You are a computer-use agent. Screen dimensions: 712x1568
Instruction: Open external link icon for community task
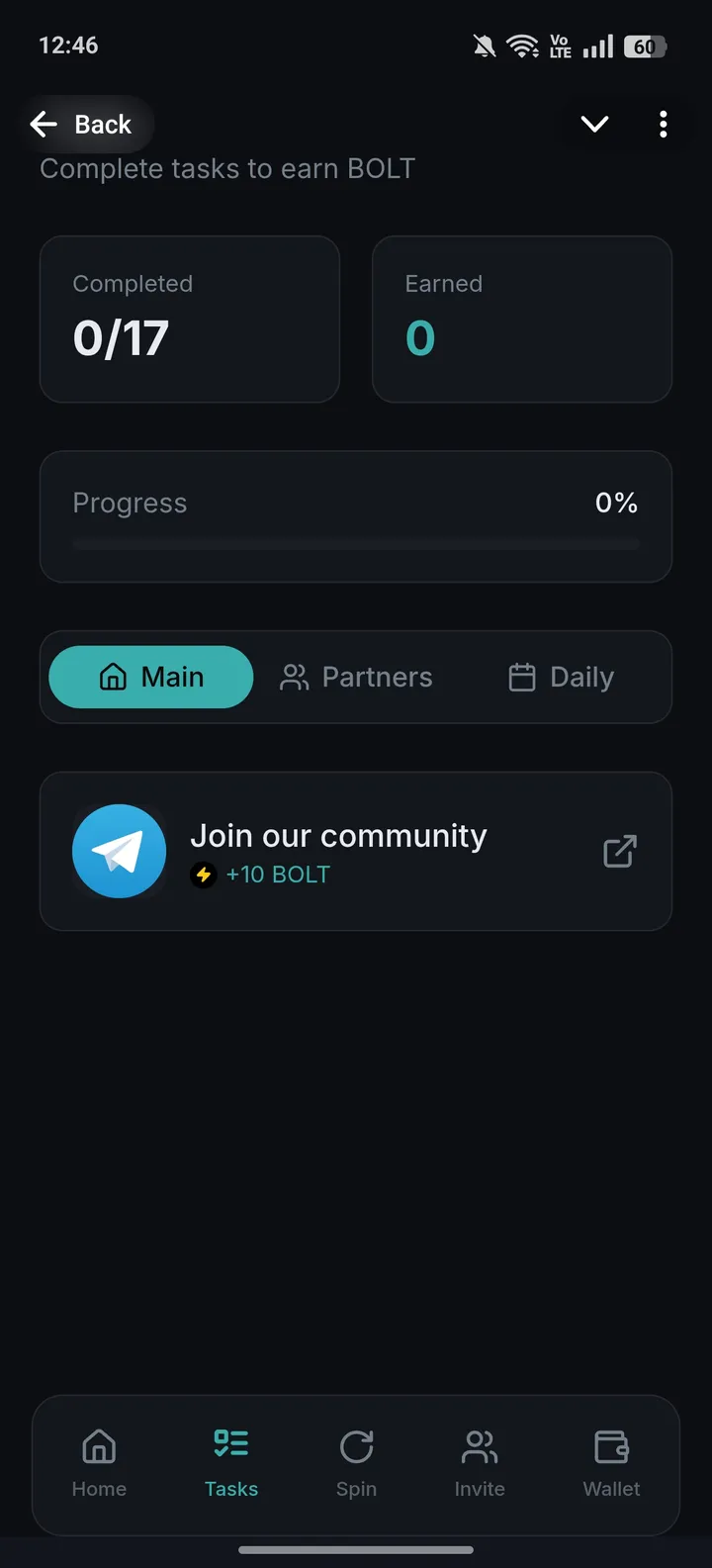point(620,851)
